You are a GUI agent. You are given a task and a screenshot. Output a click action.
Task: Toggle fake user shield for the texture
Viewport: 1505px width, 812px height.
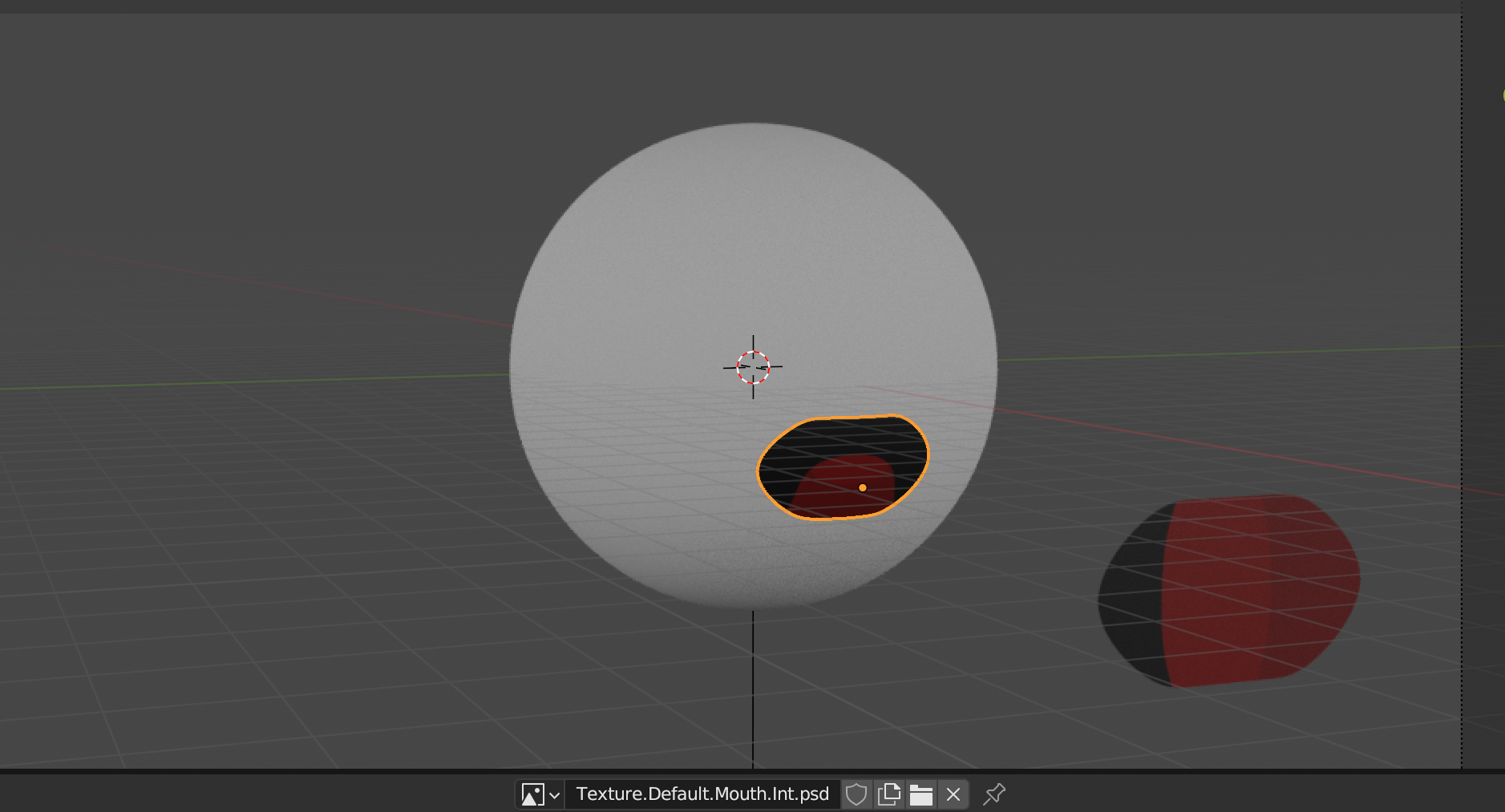(x=856, y=794)
